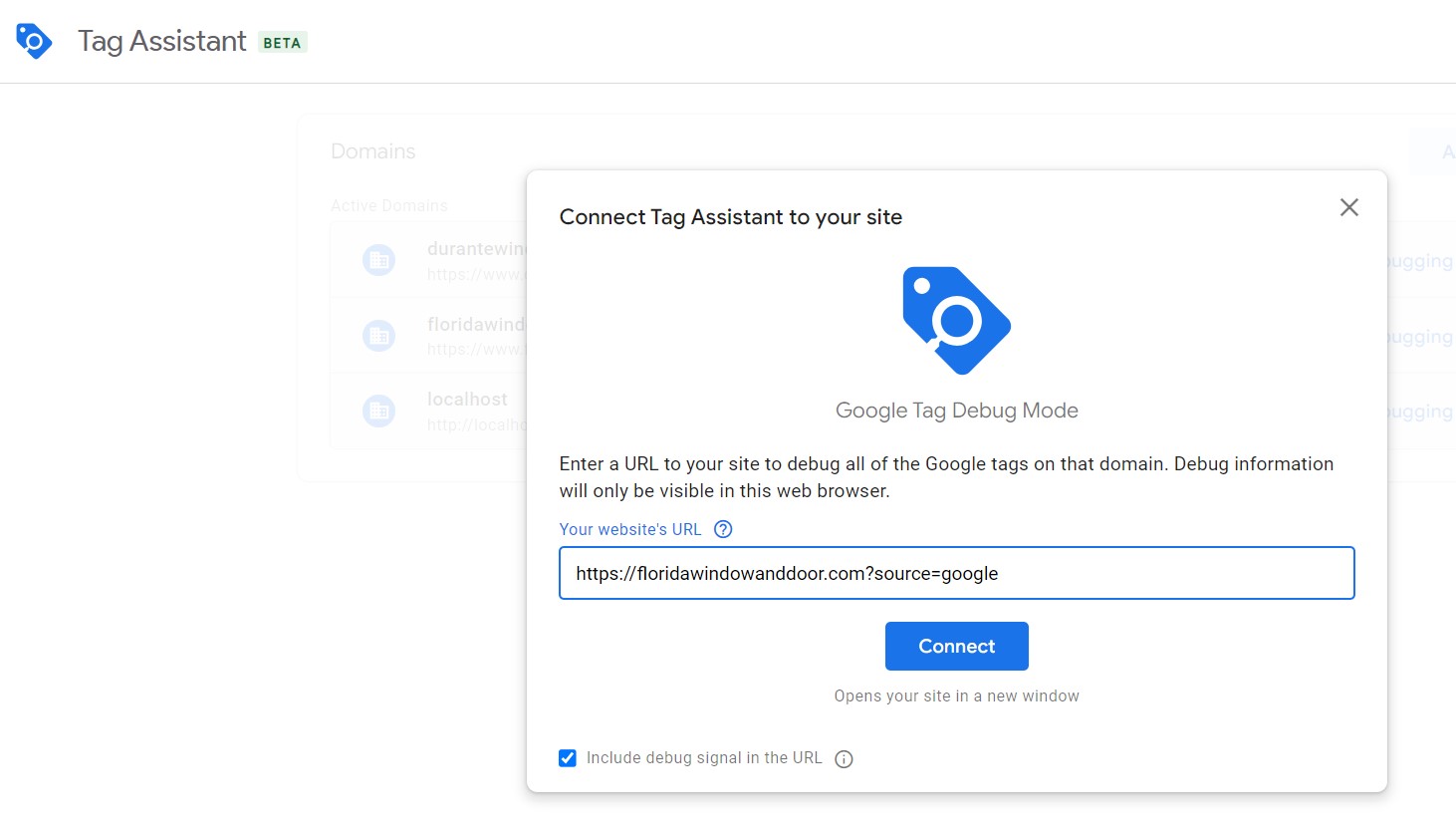Click the Tag Assistant logo icon in header
The image size is (1456, 832).
tap(34, 41)
